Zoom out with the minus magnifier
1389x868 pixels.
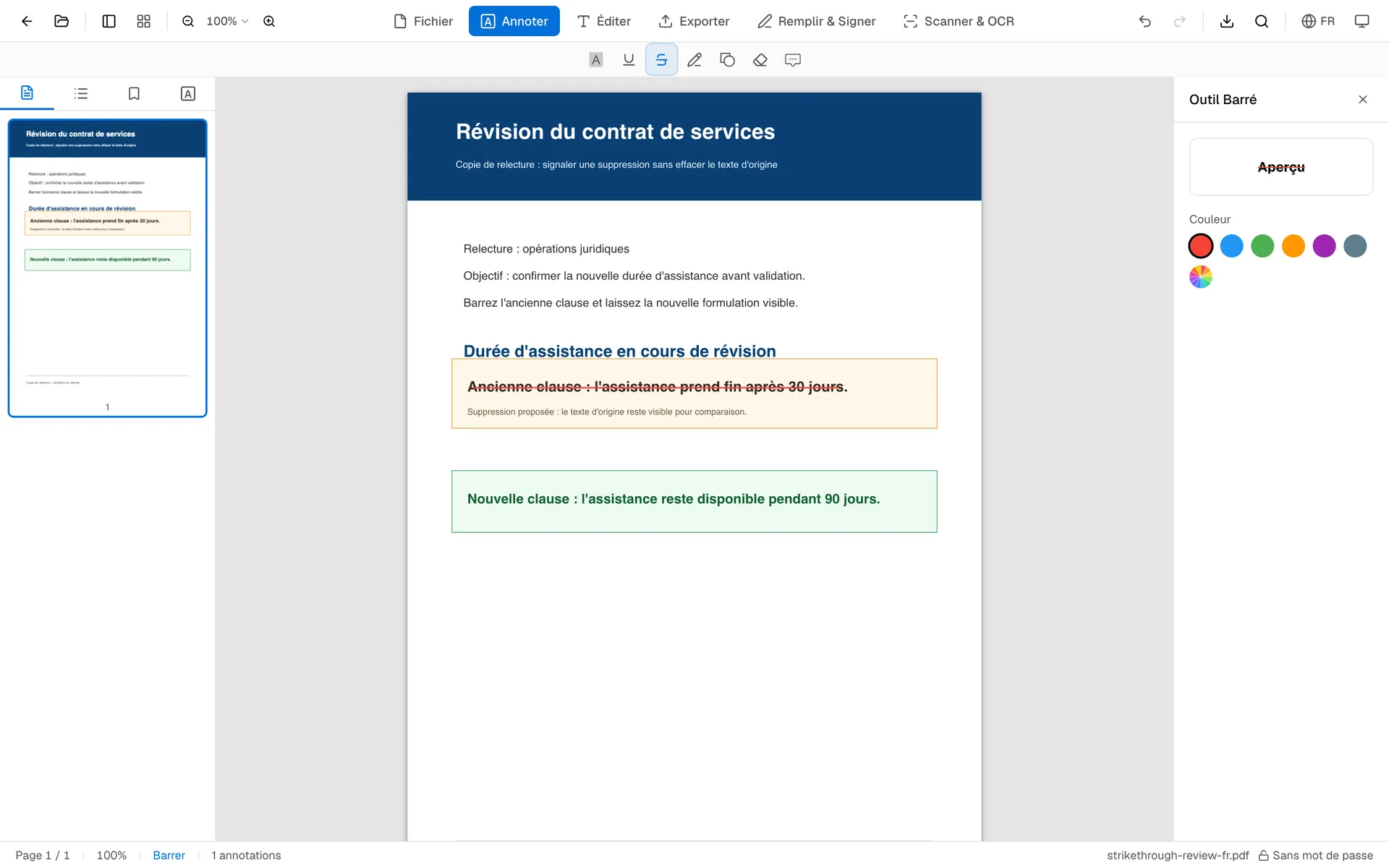pyautogui.click(x=188, y=21)
